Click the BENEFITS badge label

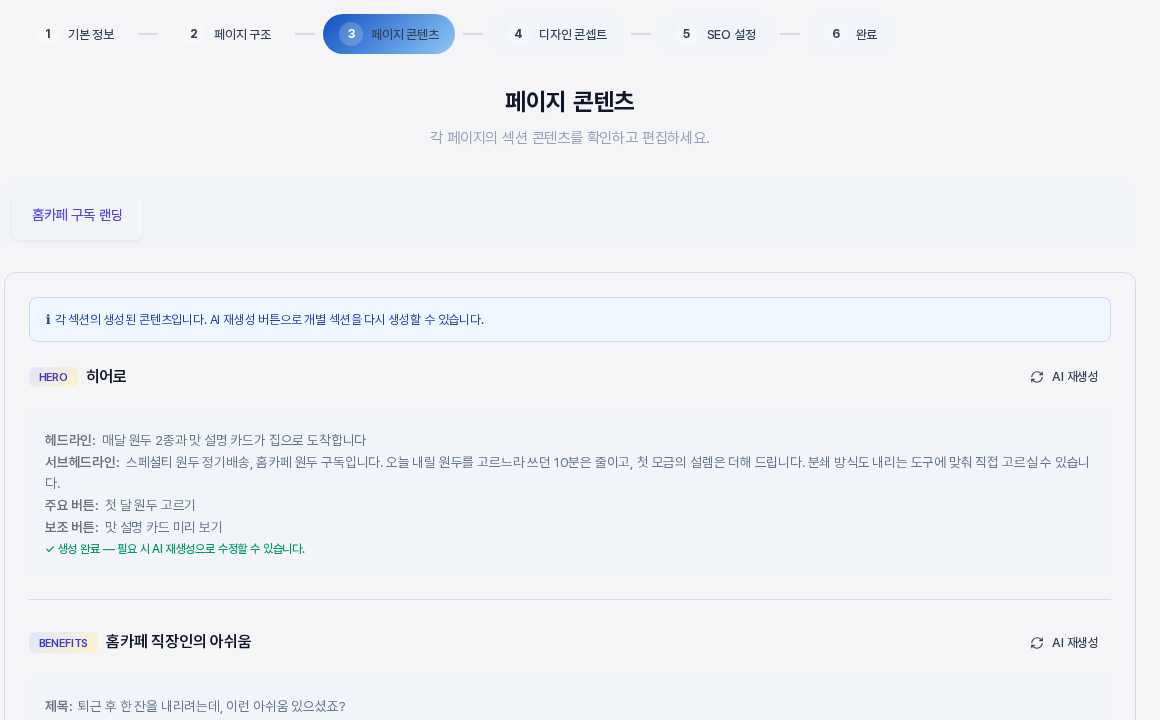pyautogui.click(x=63, y=643)
